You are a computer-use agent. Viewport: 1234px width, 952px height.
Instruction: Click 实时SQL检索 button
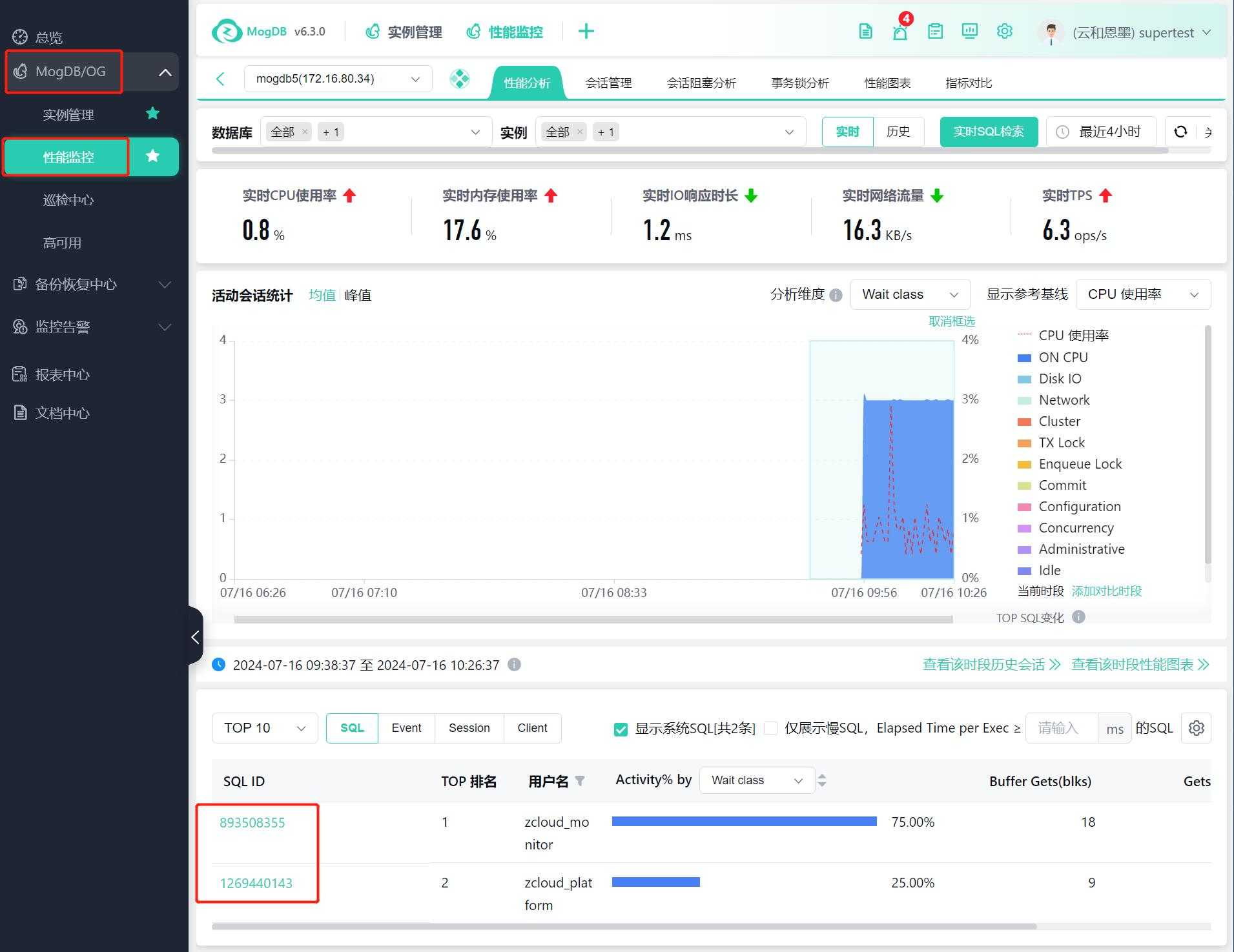[x=989, y=132]
